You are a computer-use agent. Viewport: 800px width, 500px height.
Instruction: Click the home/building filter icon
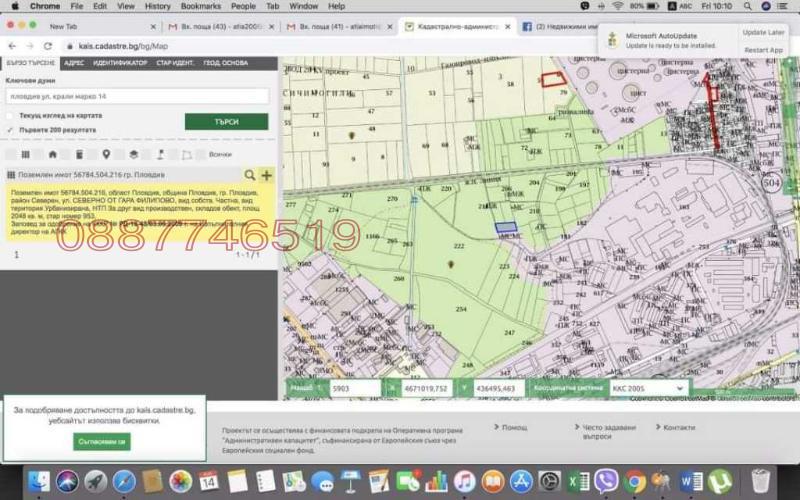(52, 155)
